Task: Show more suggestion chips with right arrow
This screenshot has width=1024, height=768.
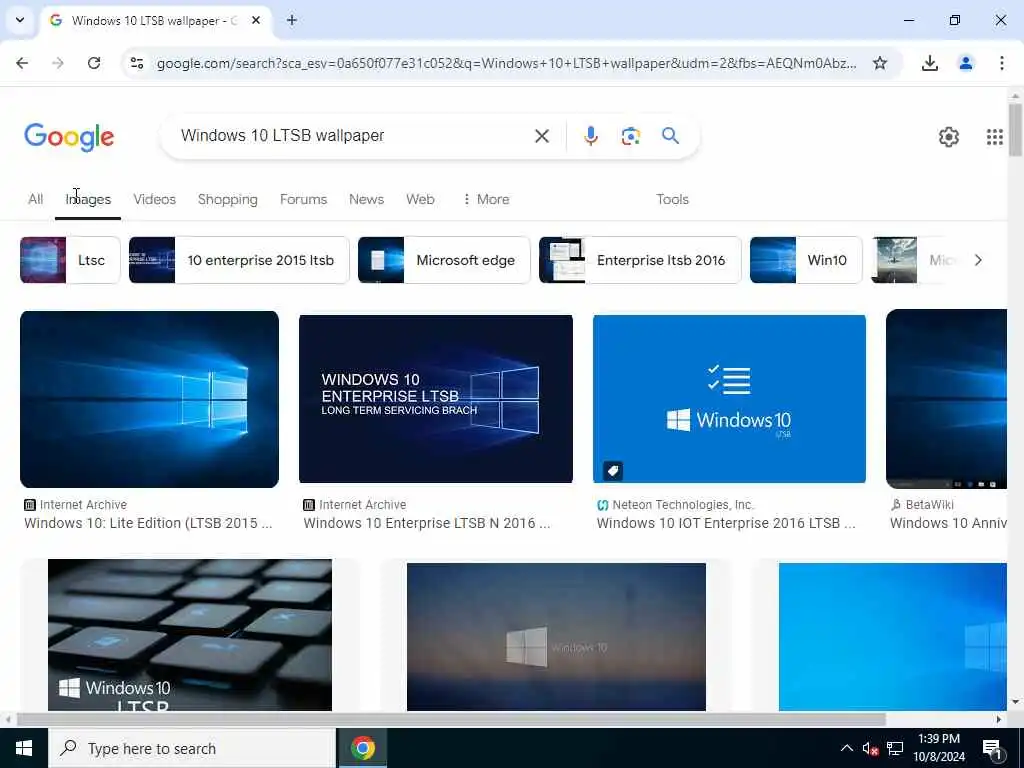Action: click(x=978, y=260)
